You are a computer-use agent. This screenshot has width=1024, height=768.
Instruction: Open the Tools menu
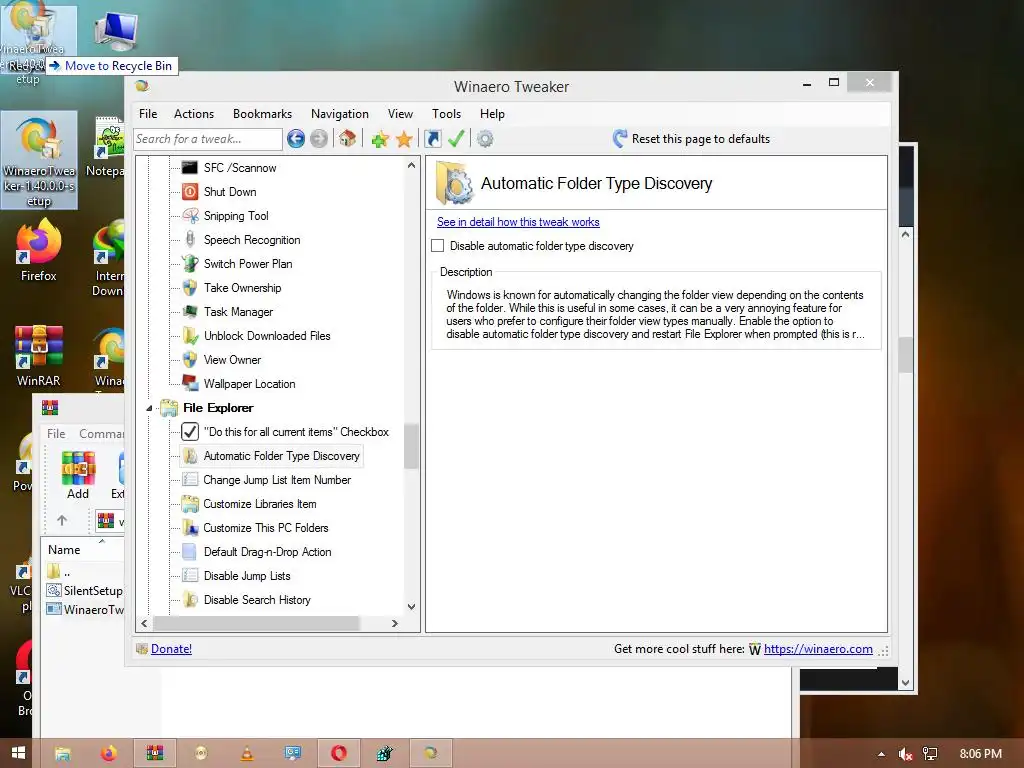pyautogui.click(x=447, y=114)
